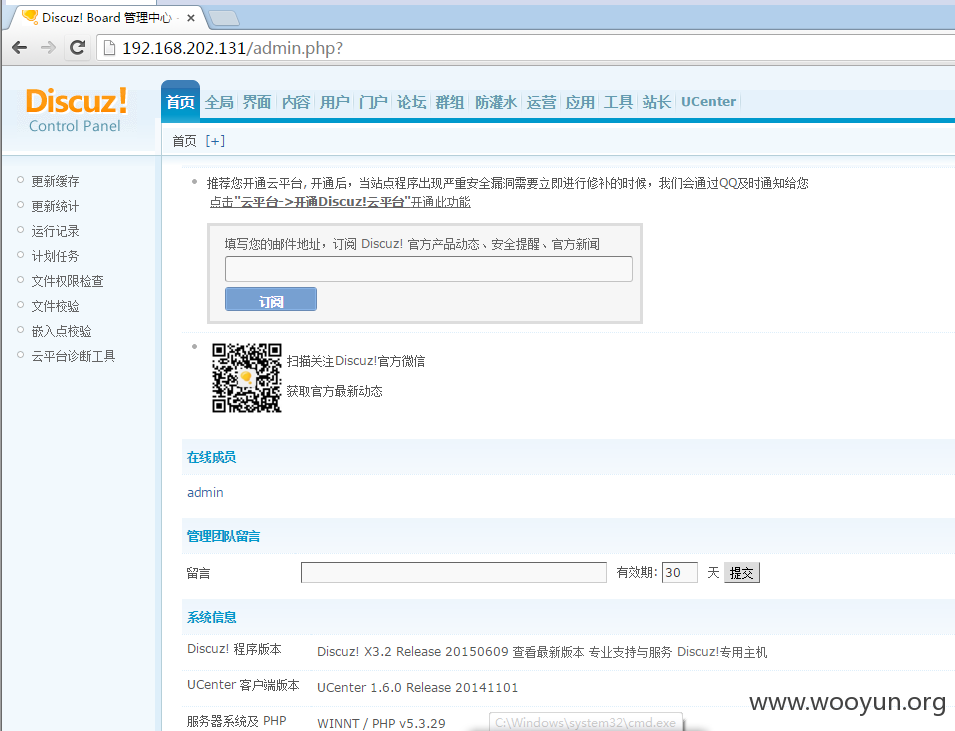This screenshot has height=731, width=955.
Task: Click the Discuz! Control Panel logo
Action: point(76,110)
